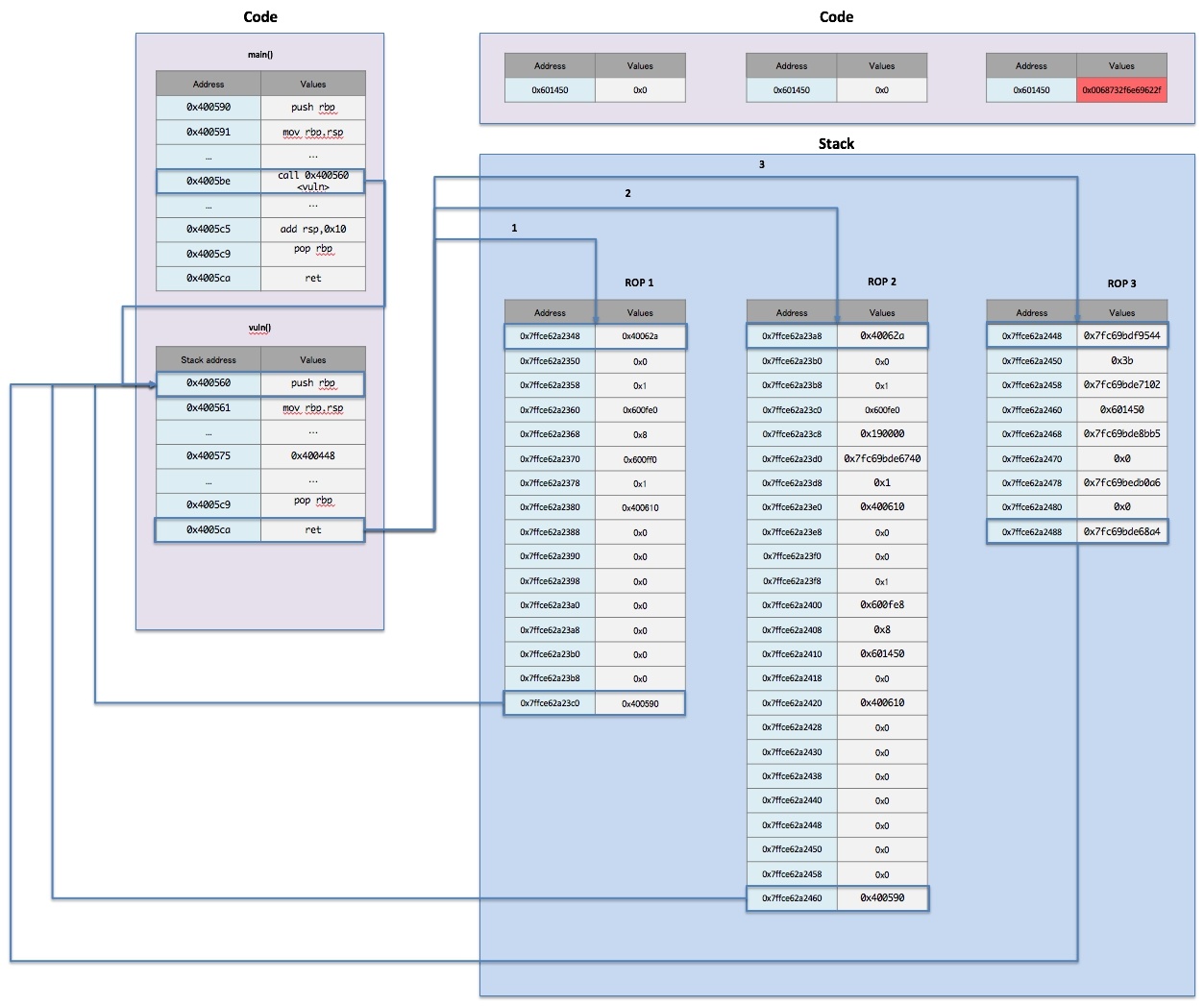Click address 0x7ffce62a2348 in ROP 1

click(550, 336)
